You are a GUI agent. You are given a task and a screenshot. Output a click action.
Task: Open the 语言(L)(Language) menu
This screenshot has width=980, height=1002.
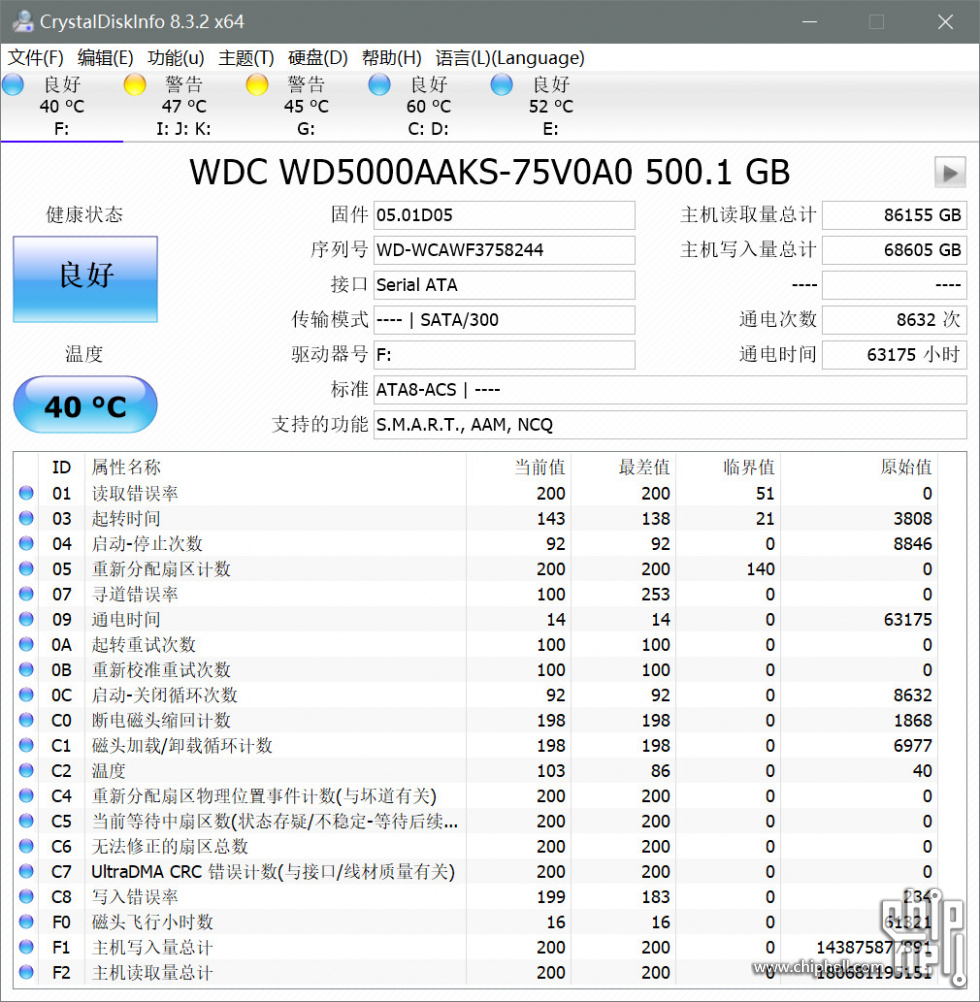click(x=510, y=58)
